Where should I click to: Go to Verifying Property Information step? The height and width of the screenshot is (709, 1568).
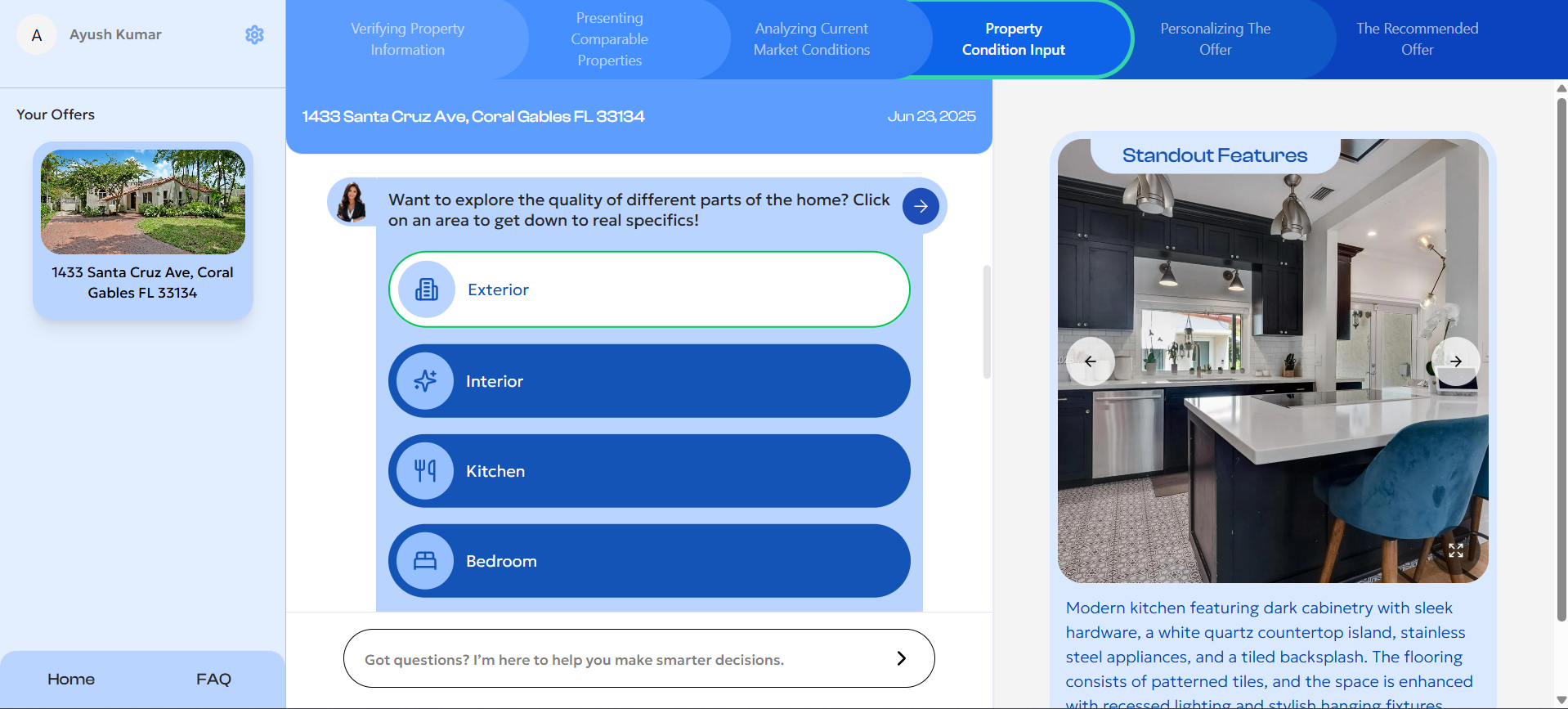point(408,39)
